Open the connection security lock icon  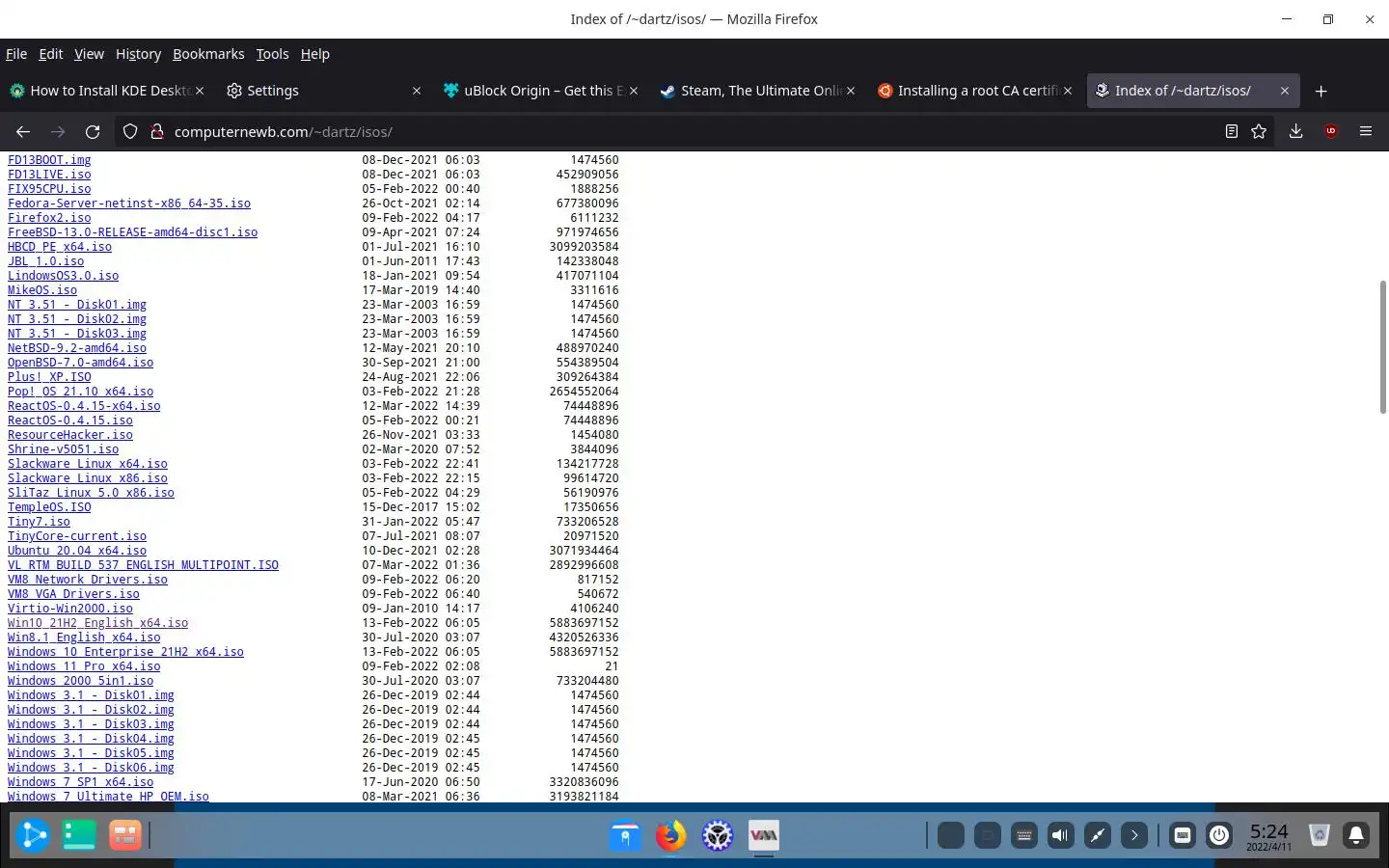[x=156, y=131]
